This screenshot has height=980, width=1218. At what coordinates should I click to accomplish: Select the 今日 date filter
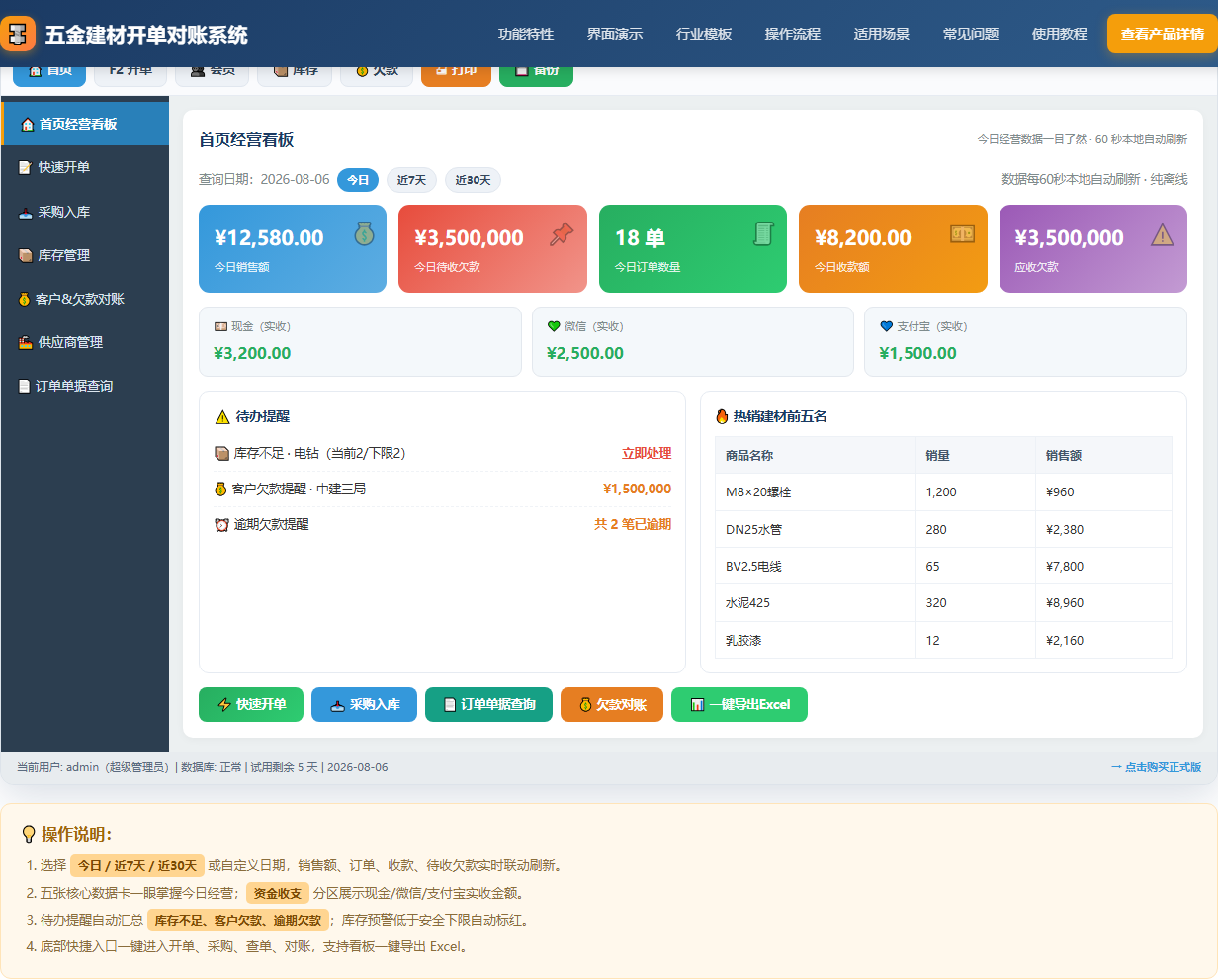point(358,180)
